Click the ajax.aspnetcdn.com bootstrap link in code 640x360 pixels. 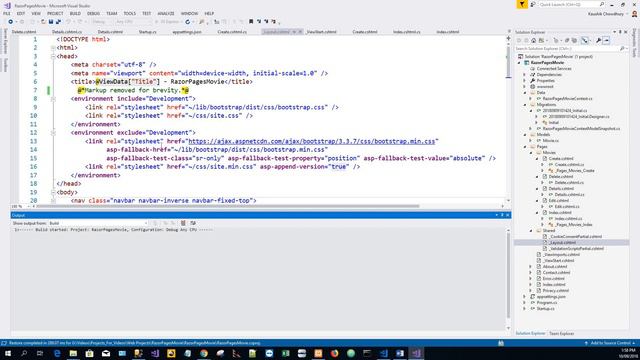click(x=311, y=141)
